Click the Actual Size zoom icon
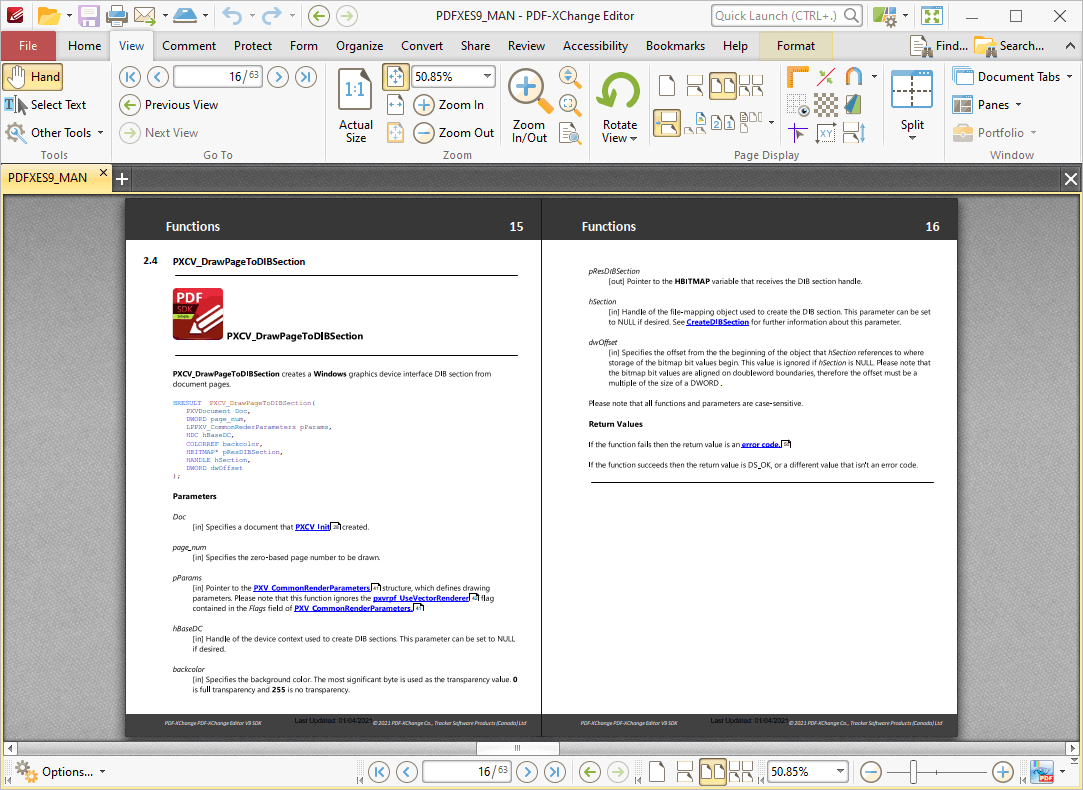 pos(355,105)
